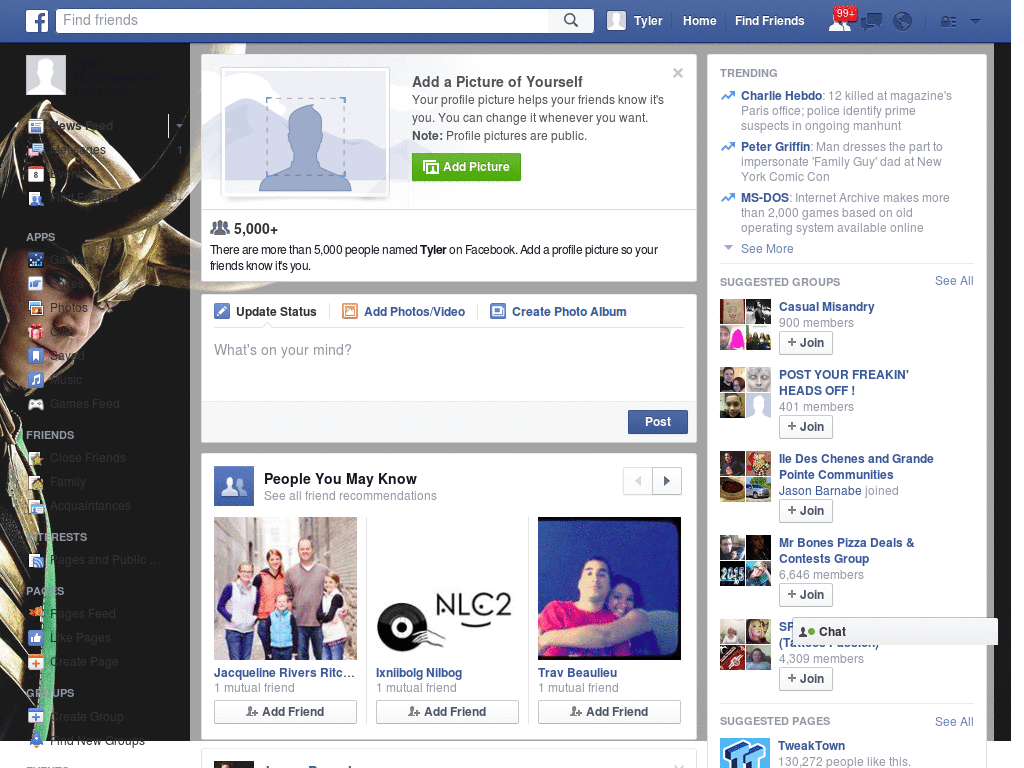Open Find Friends in the top bar
The height and width of the screenshot is (768, 1024).
click(769, 21)
